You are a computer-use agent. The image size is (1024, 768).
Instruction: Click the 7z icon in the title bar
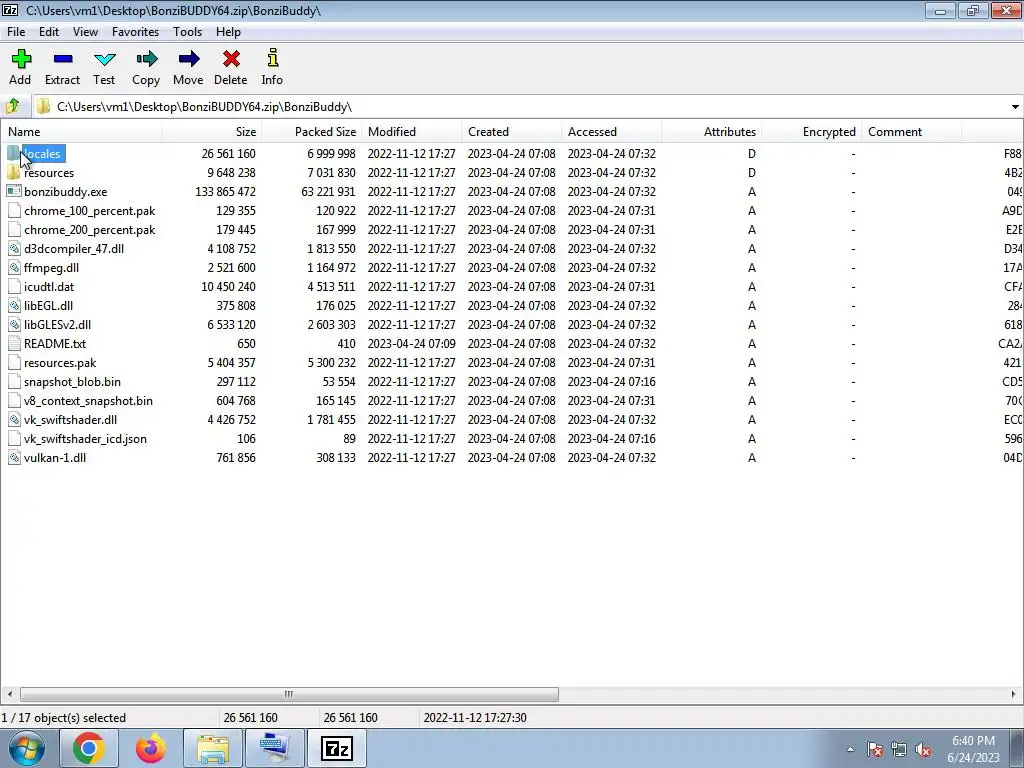tap(10, 10)
